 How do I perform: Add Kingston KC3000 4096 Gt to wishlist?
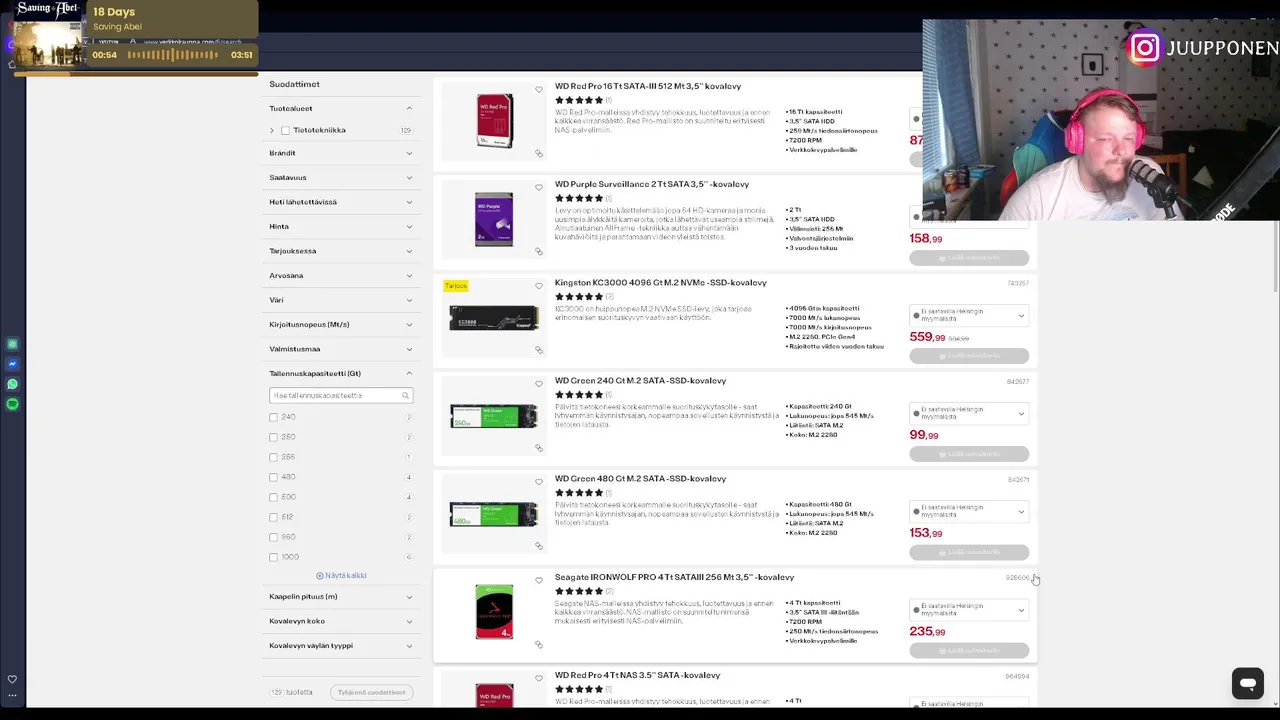pos(539,285)
